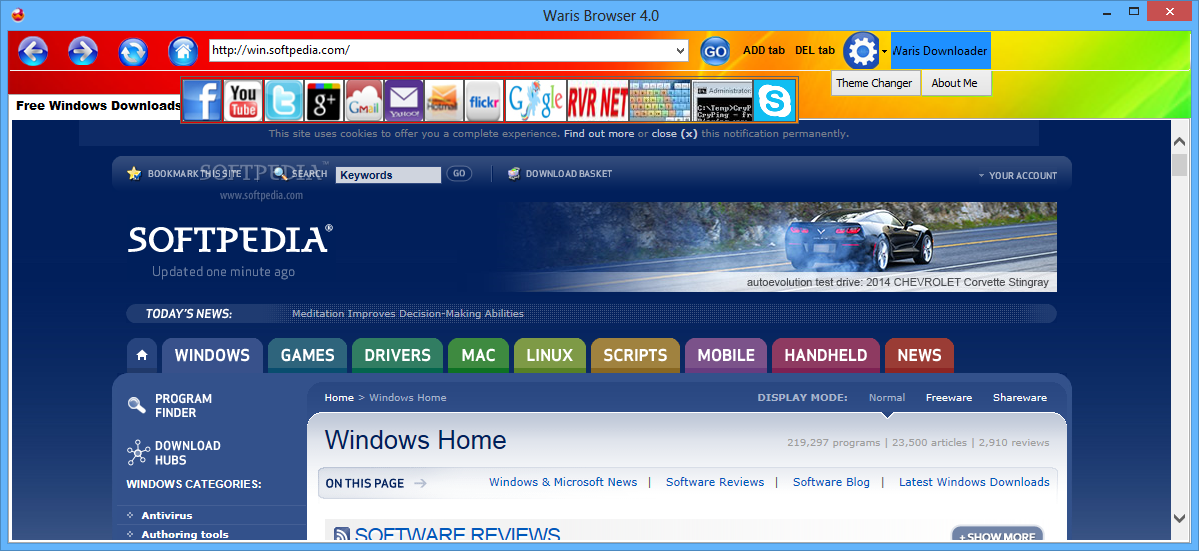Click the Waris Browser title bar icon
Viewport: 1199px width, 551px height.
tap(18, 15)
